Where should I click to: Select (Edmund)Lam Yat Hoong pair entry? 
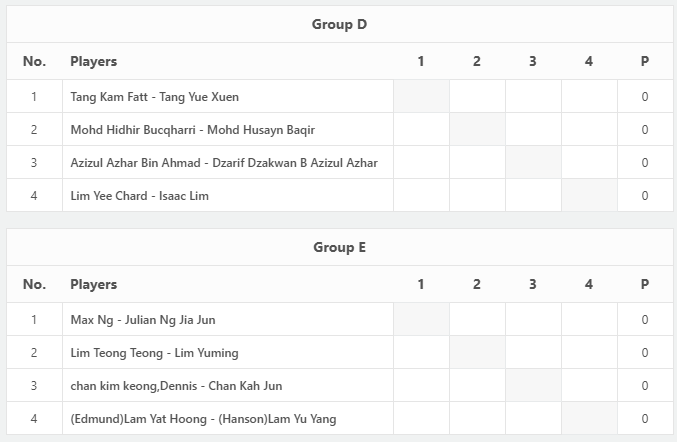203,419
